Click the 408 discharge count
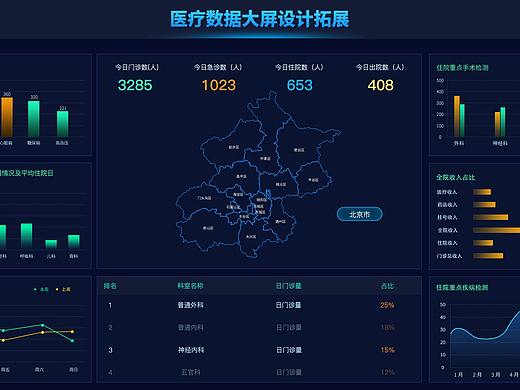The image size is (520, 390). click(380, 85)
